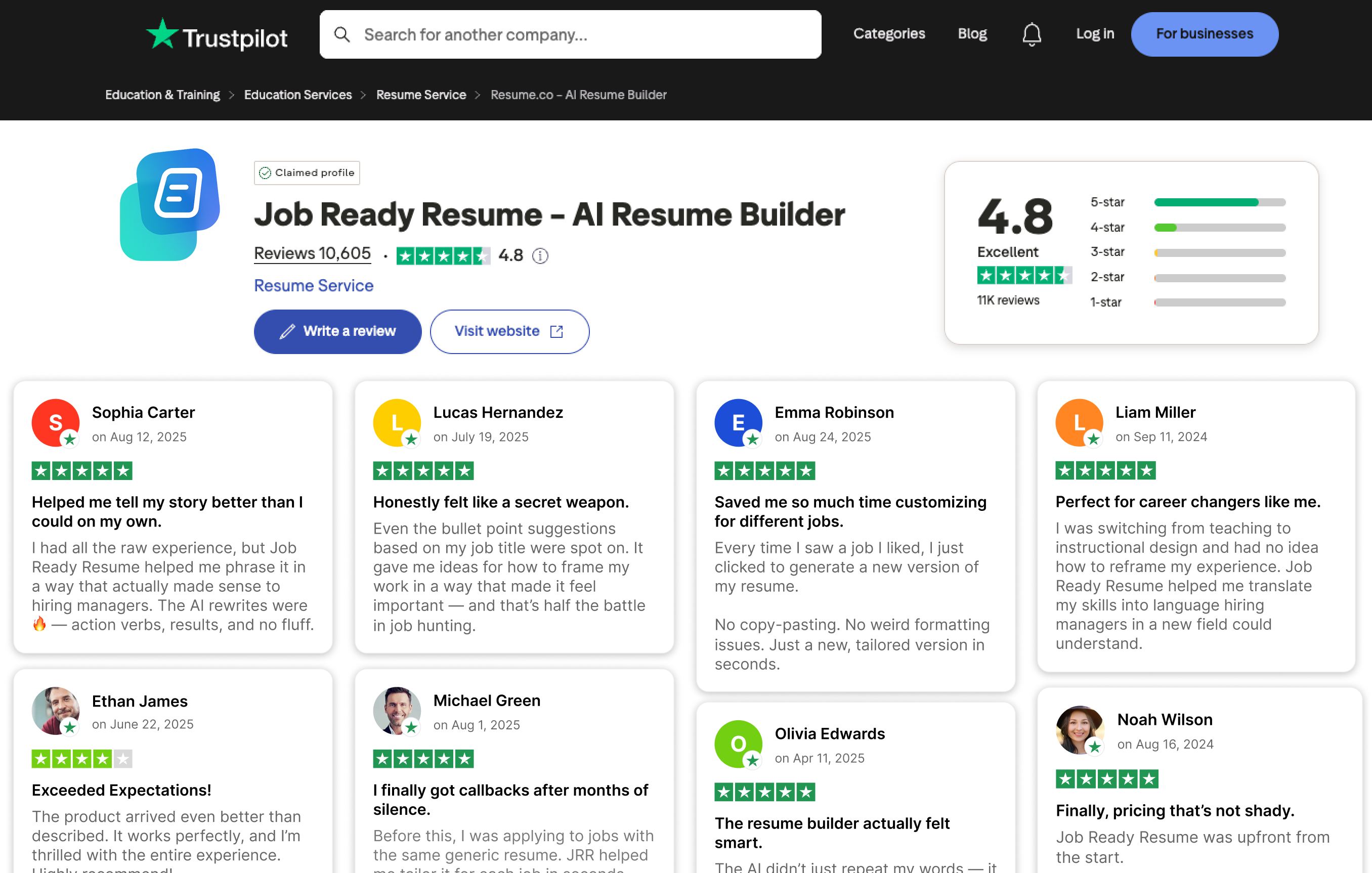Click Log in
Image resolution: width=1372 pixels, height=873 pixels.
click(1095, 33)
